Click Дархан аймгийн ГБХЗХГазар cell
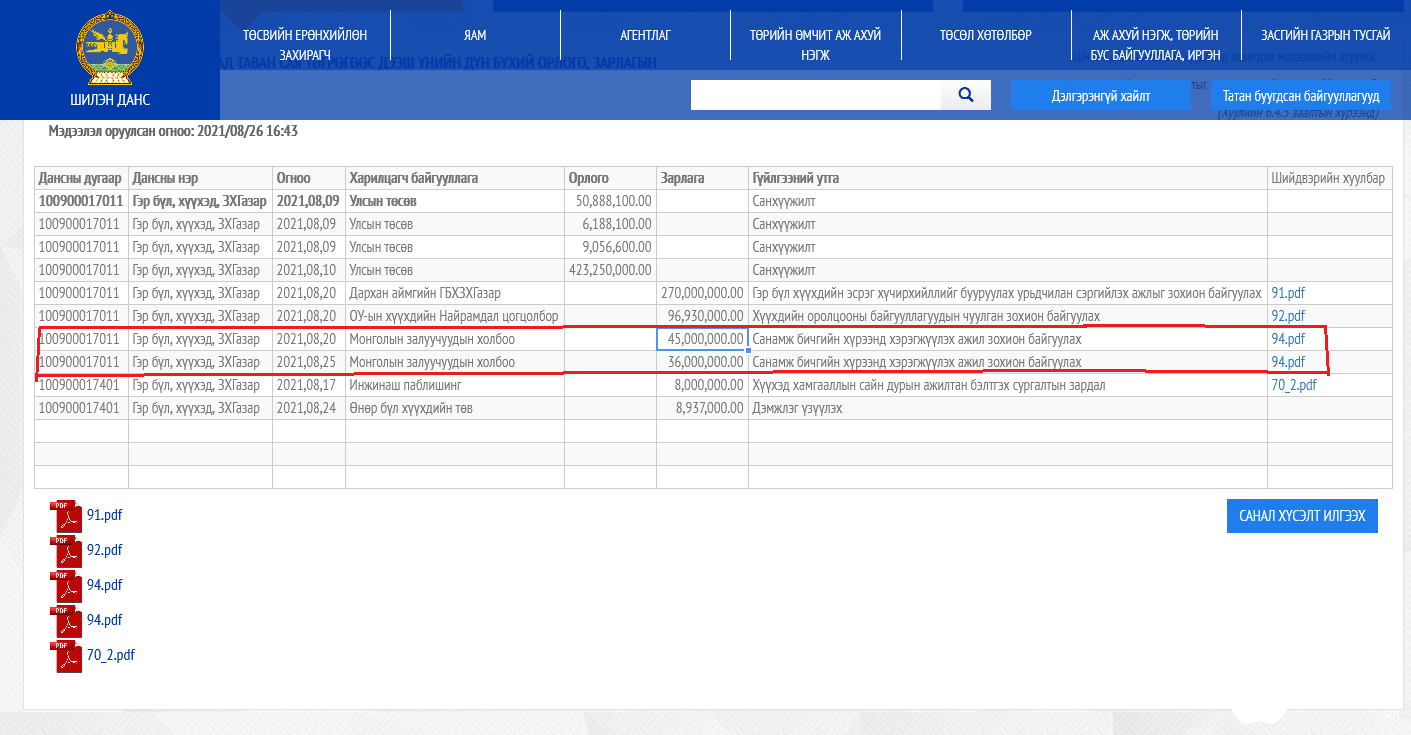Image resolution: width=1411 pixels, height=735 pixels. click(454, 293)
